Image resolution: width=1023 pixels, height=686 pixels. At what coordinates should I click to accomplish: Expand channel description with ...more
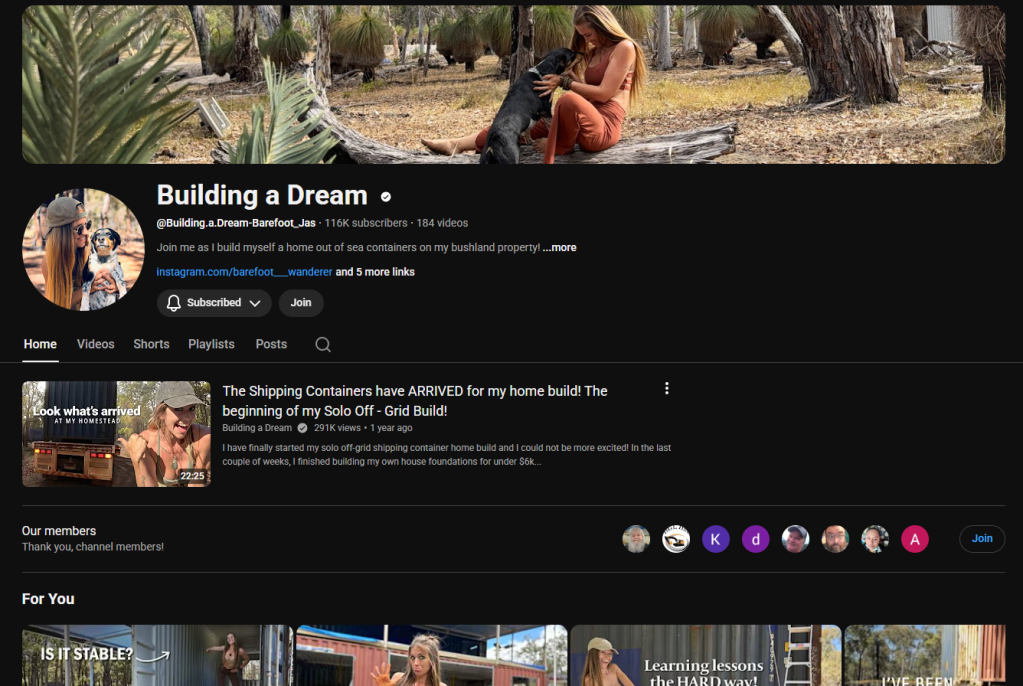coord(560,248)
